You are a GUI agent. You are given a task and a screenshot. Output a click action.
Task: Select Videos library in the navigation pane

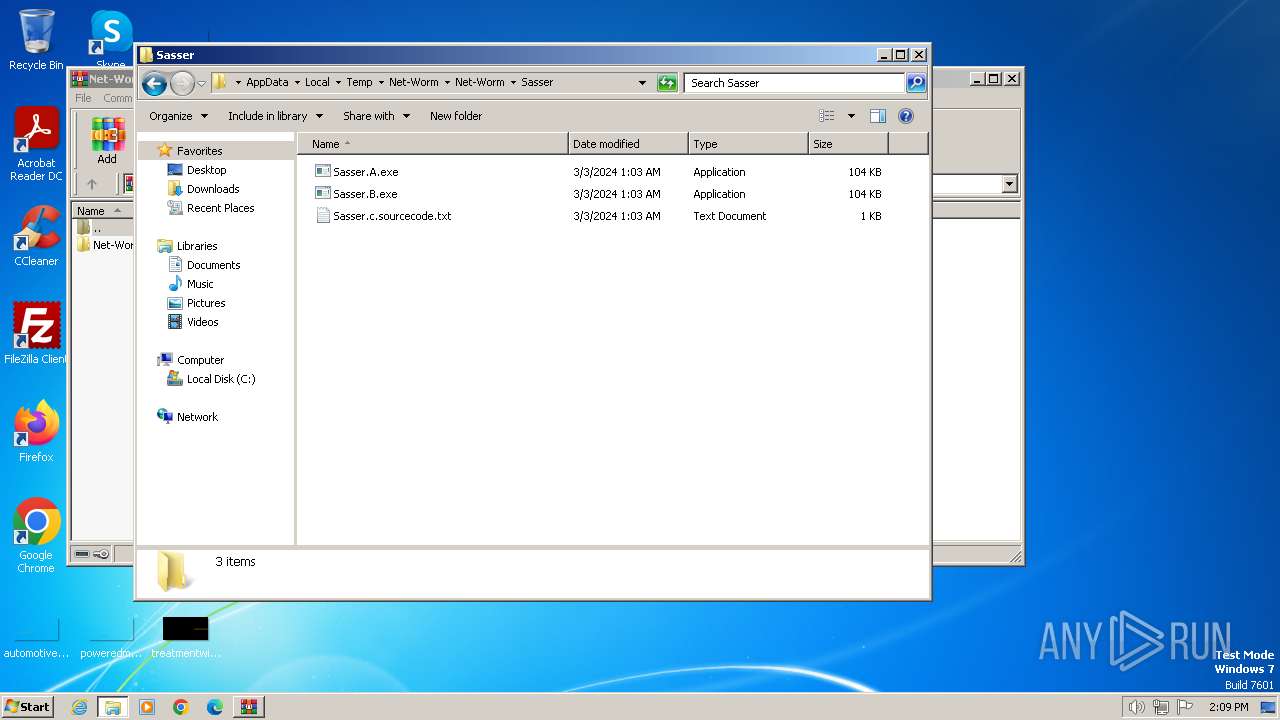202,322
